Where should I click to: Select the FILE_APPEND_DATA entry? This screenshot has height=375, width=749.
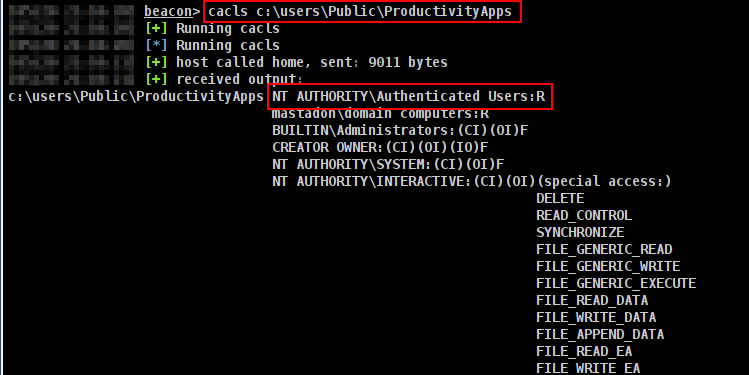click(x=600, y=334)
